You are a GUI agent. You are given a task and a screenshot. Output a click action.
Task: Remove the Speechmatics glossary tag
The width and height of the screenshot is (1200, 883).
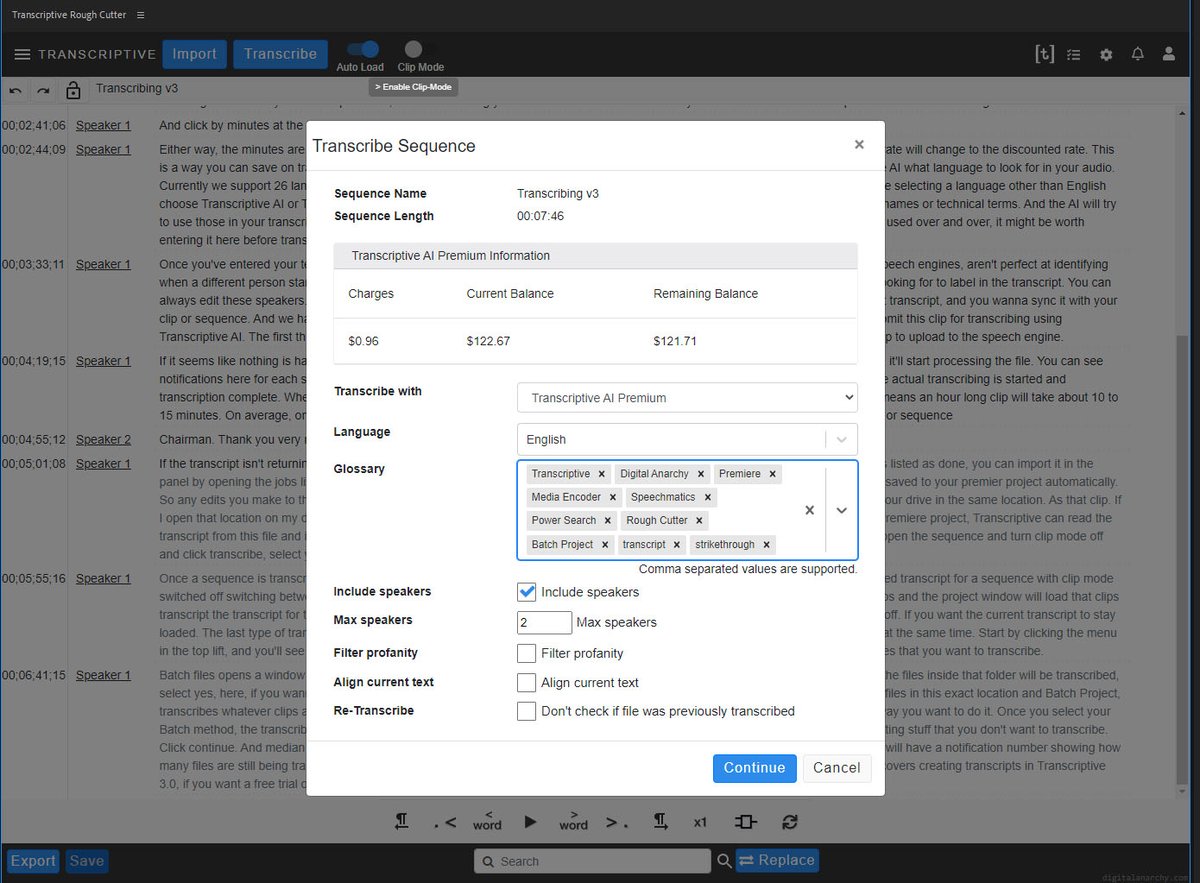[x=707, y=497]
